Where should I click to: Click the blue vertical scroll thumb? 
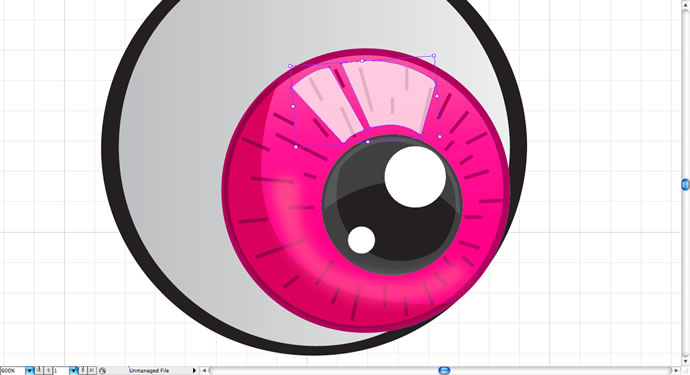686,184
